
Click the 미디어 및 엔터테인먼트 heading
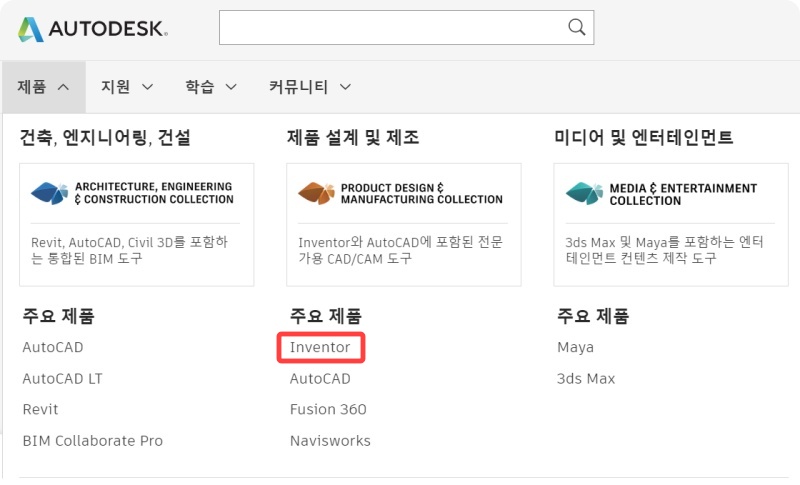pos(644,137)
